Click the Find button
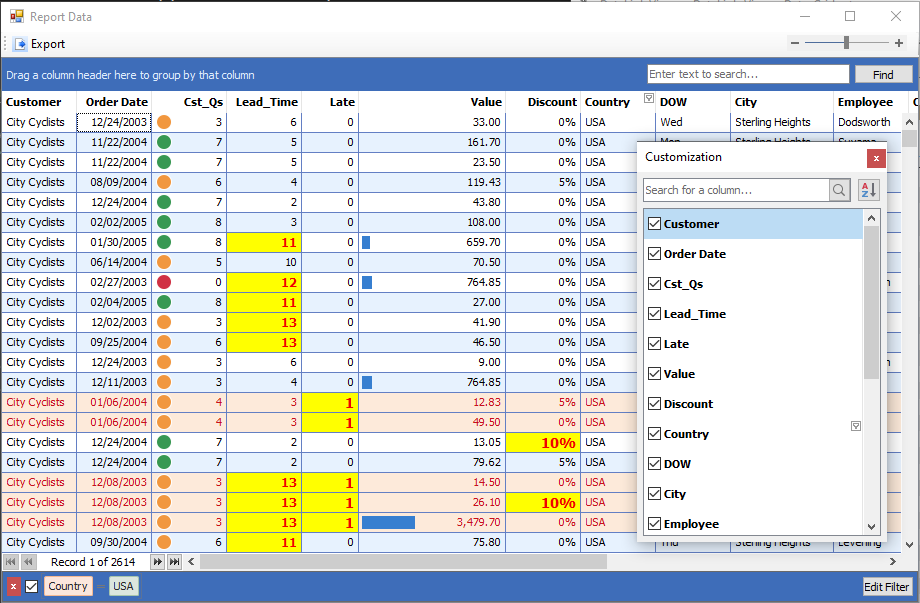 (x=883, y=74)
